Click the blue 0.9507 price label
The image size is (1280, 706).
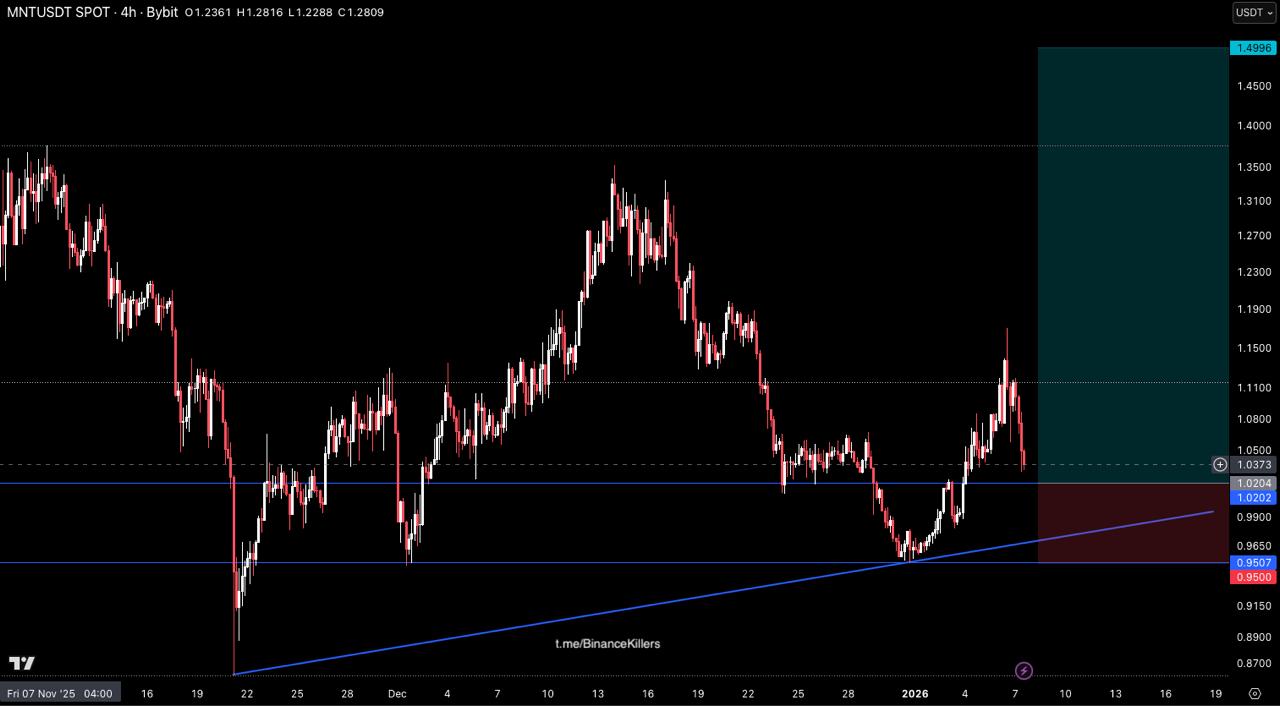point(1253,563)
